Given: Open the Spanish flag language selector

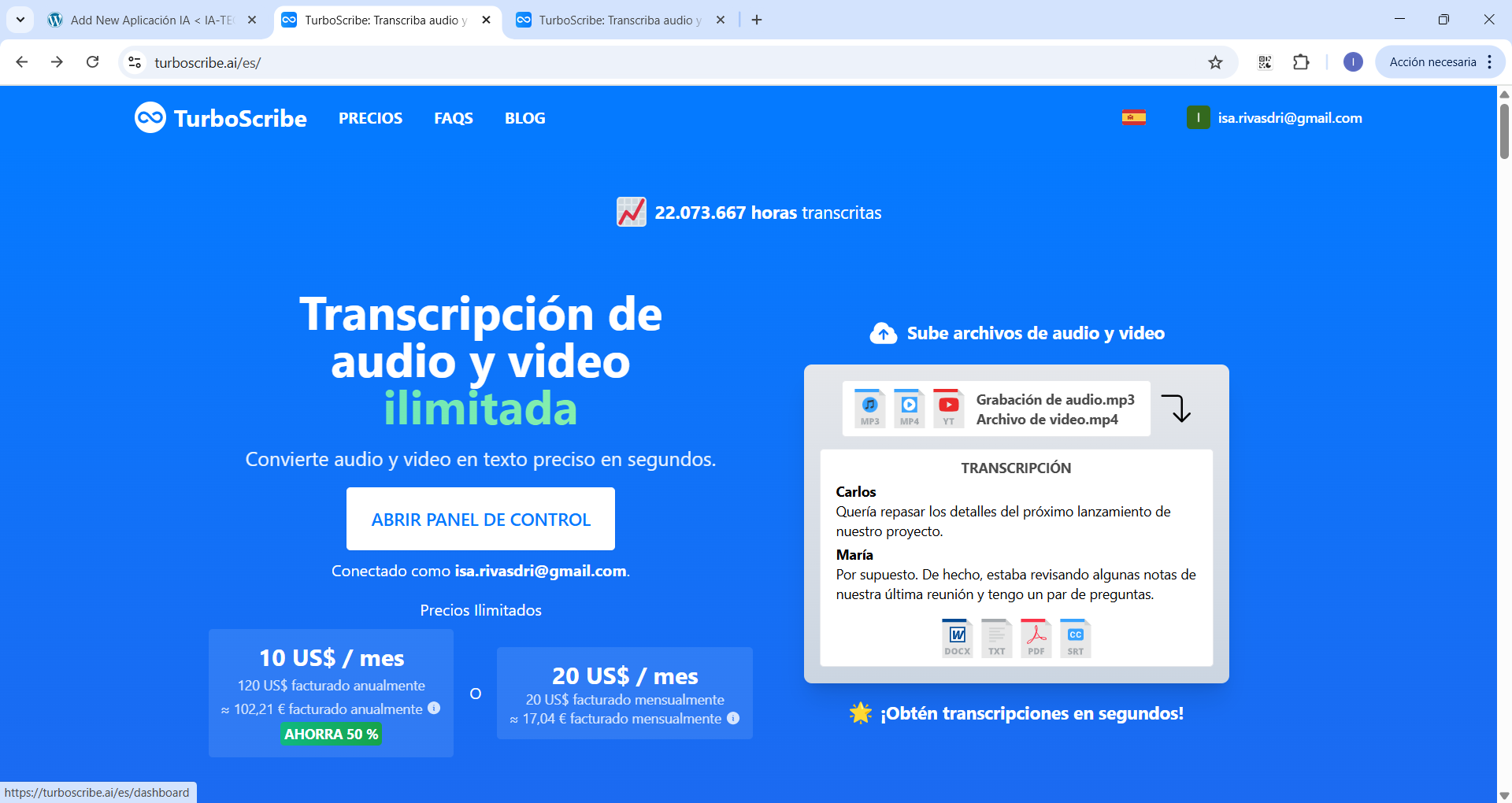Looking at the screenshot, I should tap(1133, 118).
